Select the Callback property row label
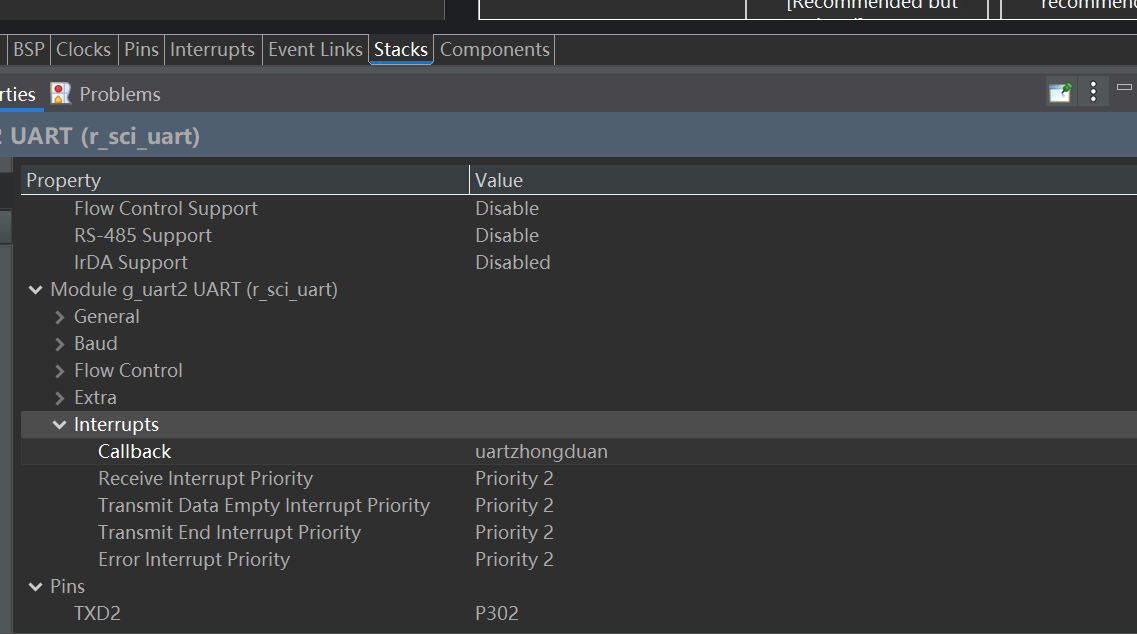Image resolution: width=1137 pixels, height=634 pixels. tap(135, 451)
